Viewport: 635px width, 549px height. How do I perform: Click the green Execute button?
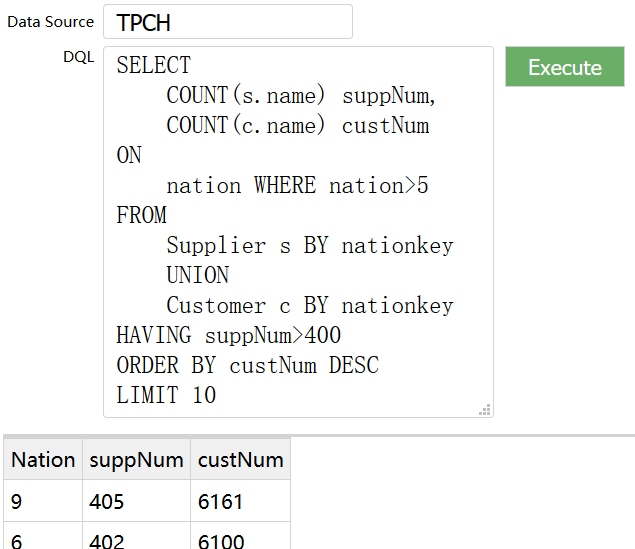coord(564,67)
